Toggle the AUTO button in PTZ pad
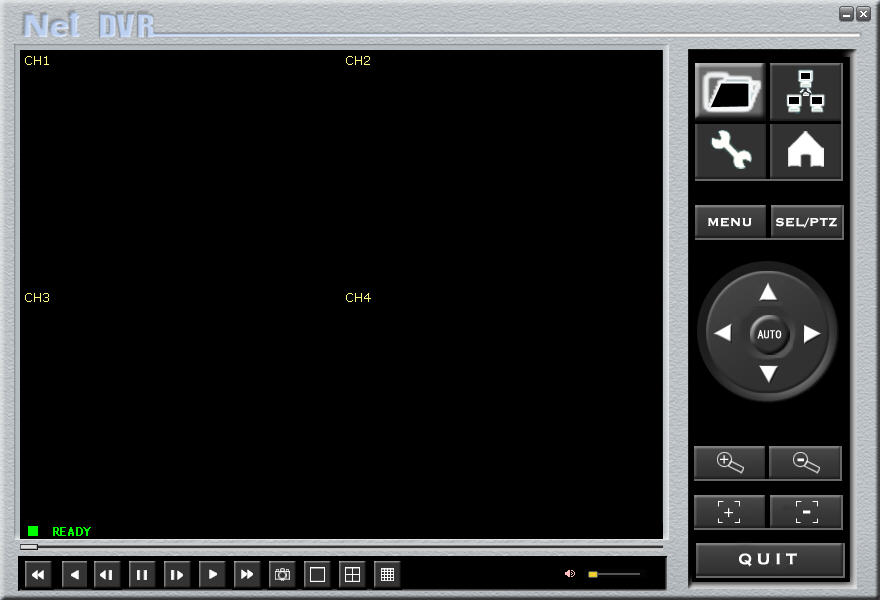 (x=769, y=335)
